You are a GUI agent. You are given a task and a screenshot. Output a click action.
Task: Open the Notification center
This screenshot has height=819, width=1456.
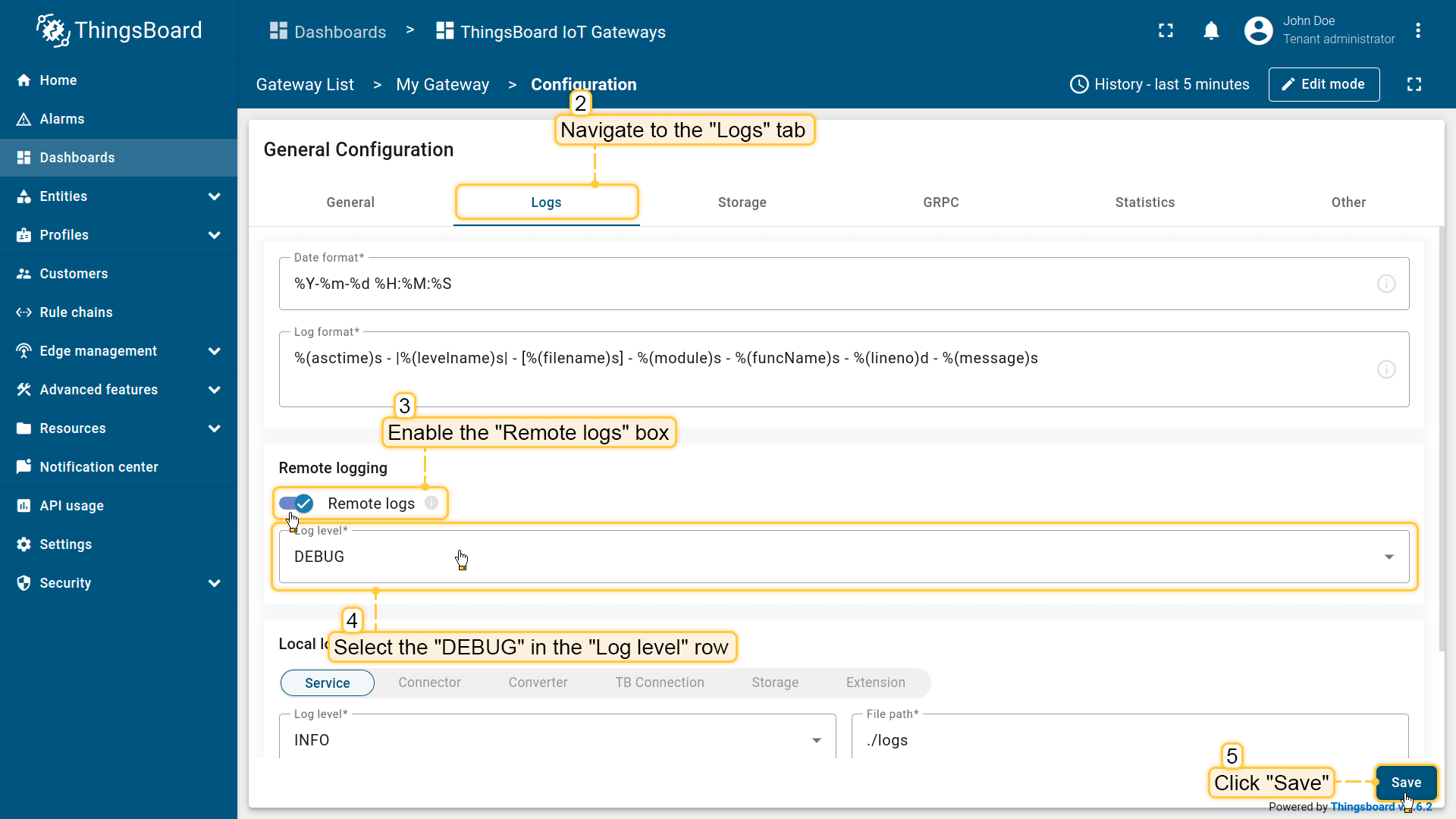(x=118, y=467)
